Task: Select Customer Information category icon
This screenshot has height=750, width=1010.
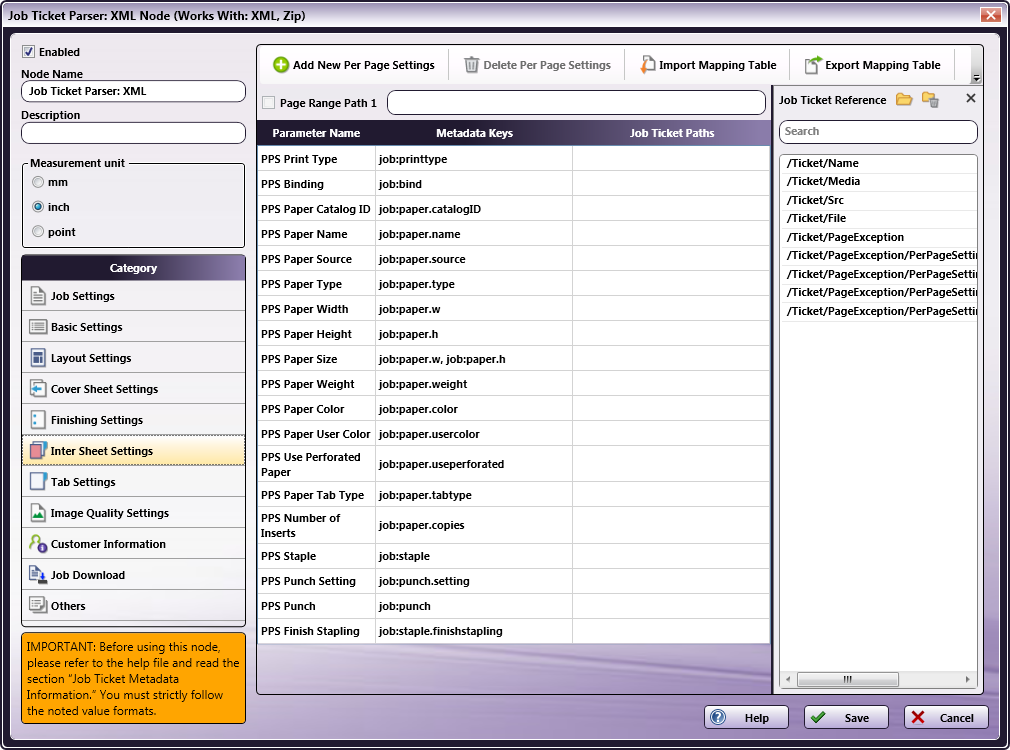Action: [x=38, y=543]
